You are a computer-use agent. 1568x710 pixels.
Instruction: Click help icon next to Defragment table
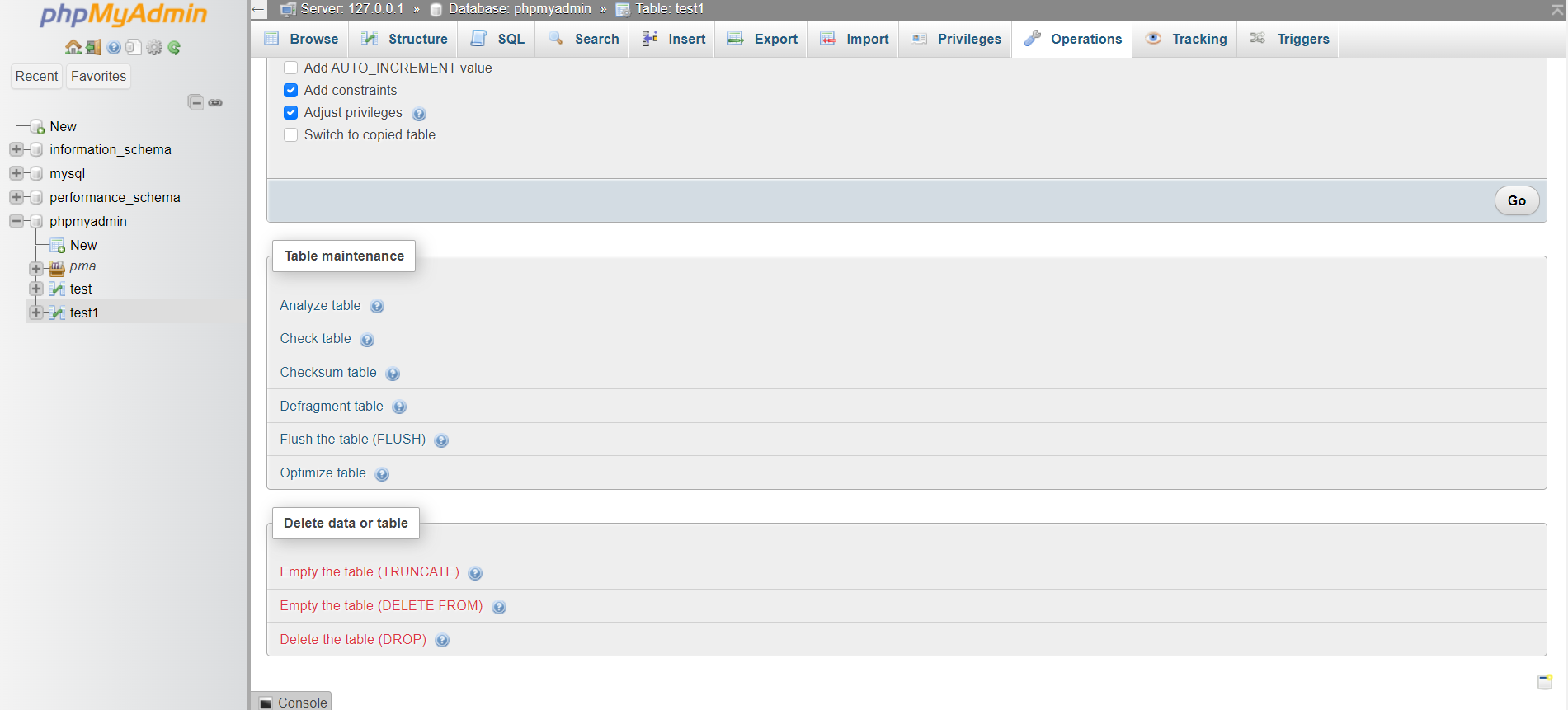399,407
